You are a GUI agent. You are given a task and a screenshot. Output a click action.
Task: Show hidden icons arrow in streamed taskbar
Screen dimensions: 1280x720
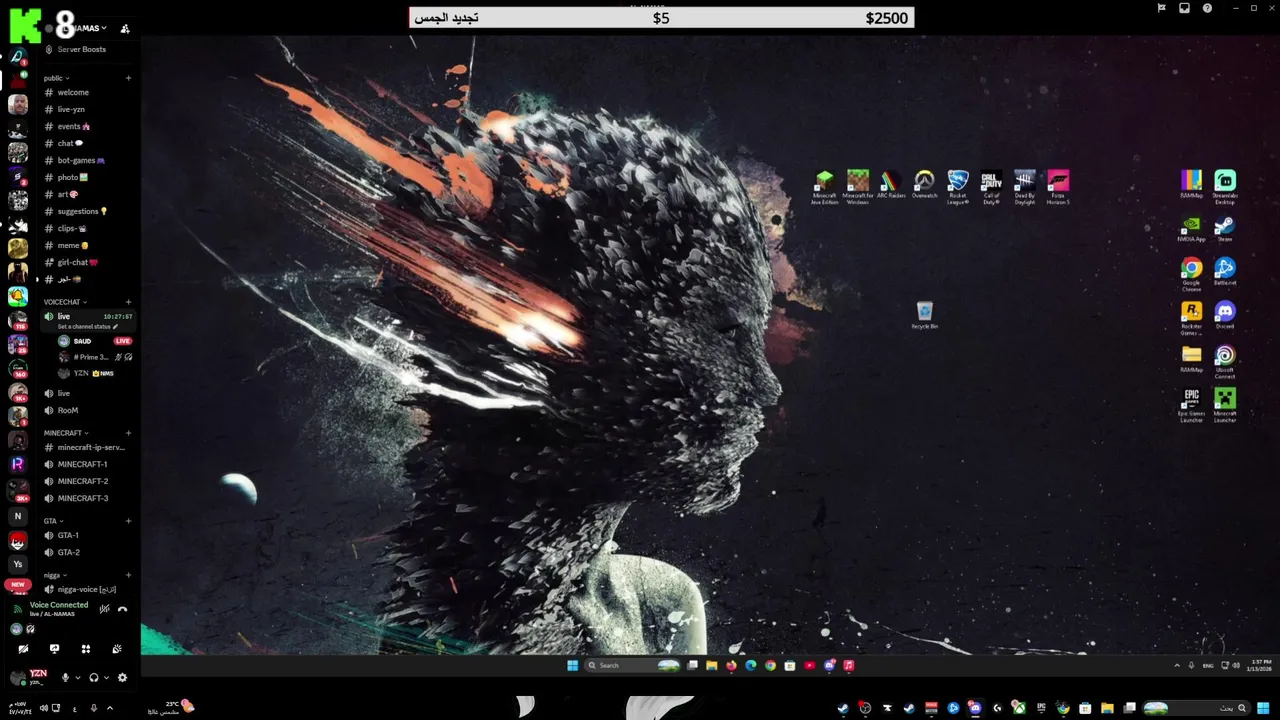click(x=1177, y=665)
